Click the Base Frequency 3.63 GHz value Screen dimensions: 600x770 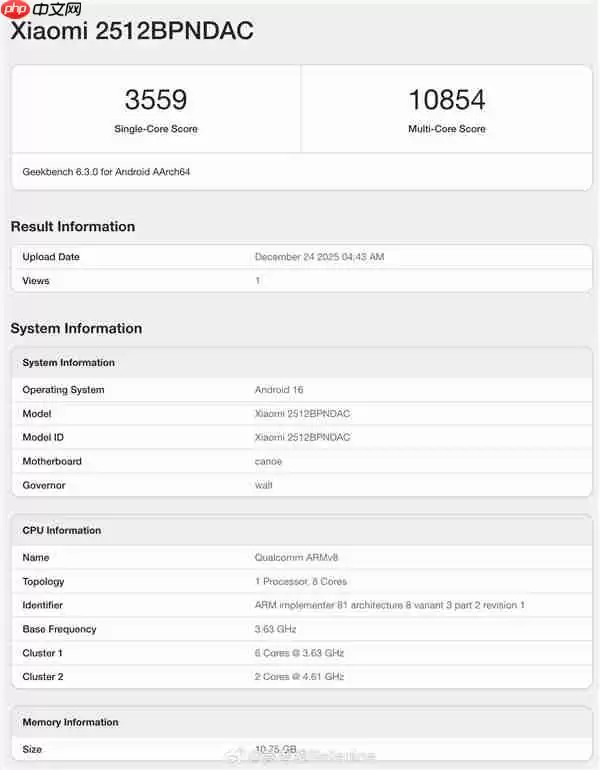[x=275, y=630]
